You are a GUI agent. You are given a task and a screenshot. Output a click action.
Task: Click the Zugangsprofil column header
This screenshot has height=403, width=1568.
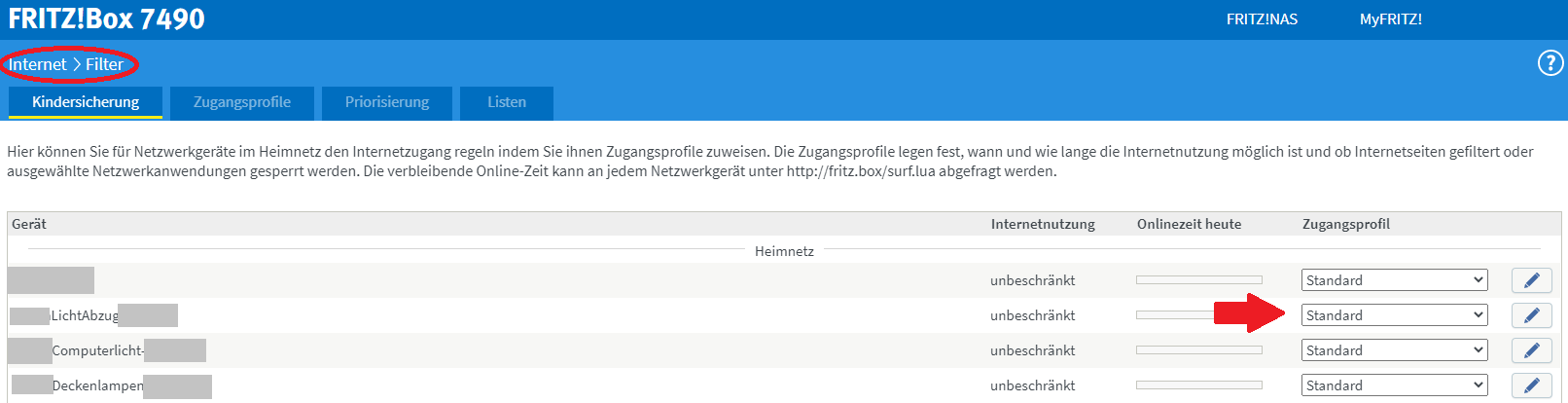coord(1346,224)
